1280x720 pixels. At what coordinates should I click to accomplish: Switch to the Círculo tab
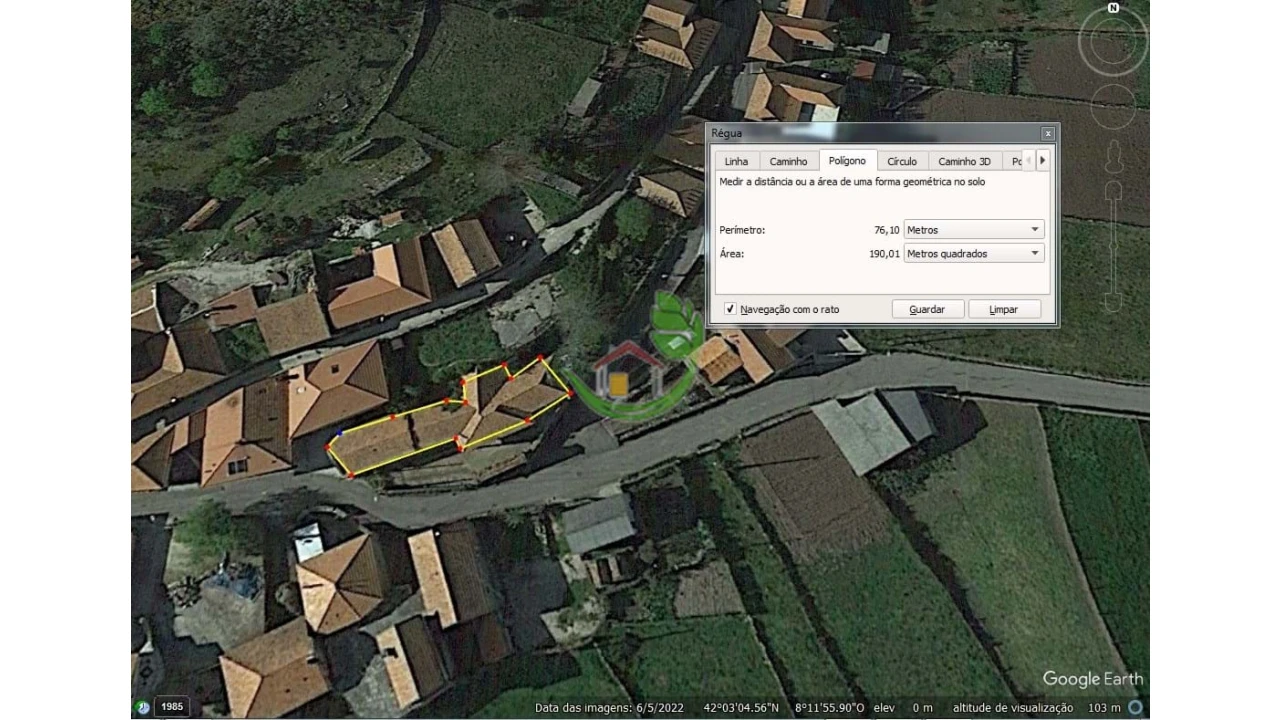902,161
